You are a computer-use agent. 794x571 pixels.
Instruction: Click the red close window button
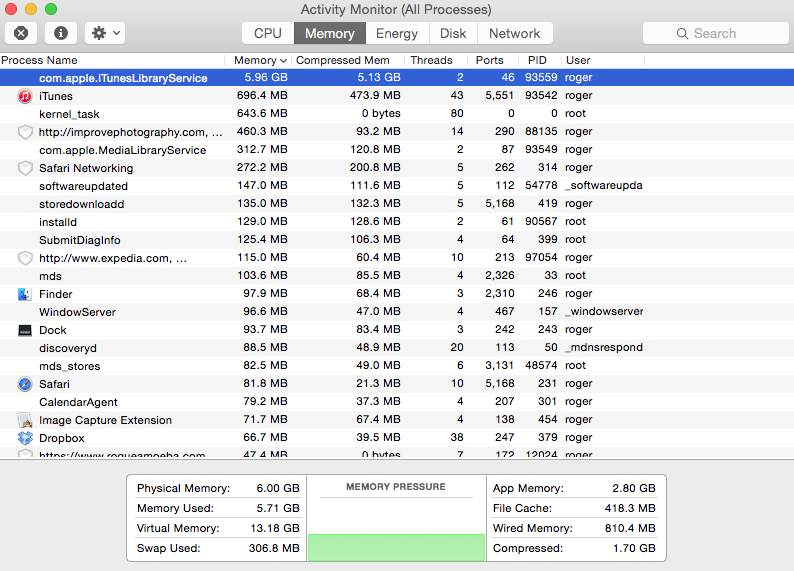pos(11,9)
